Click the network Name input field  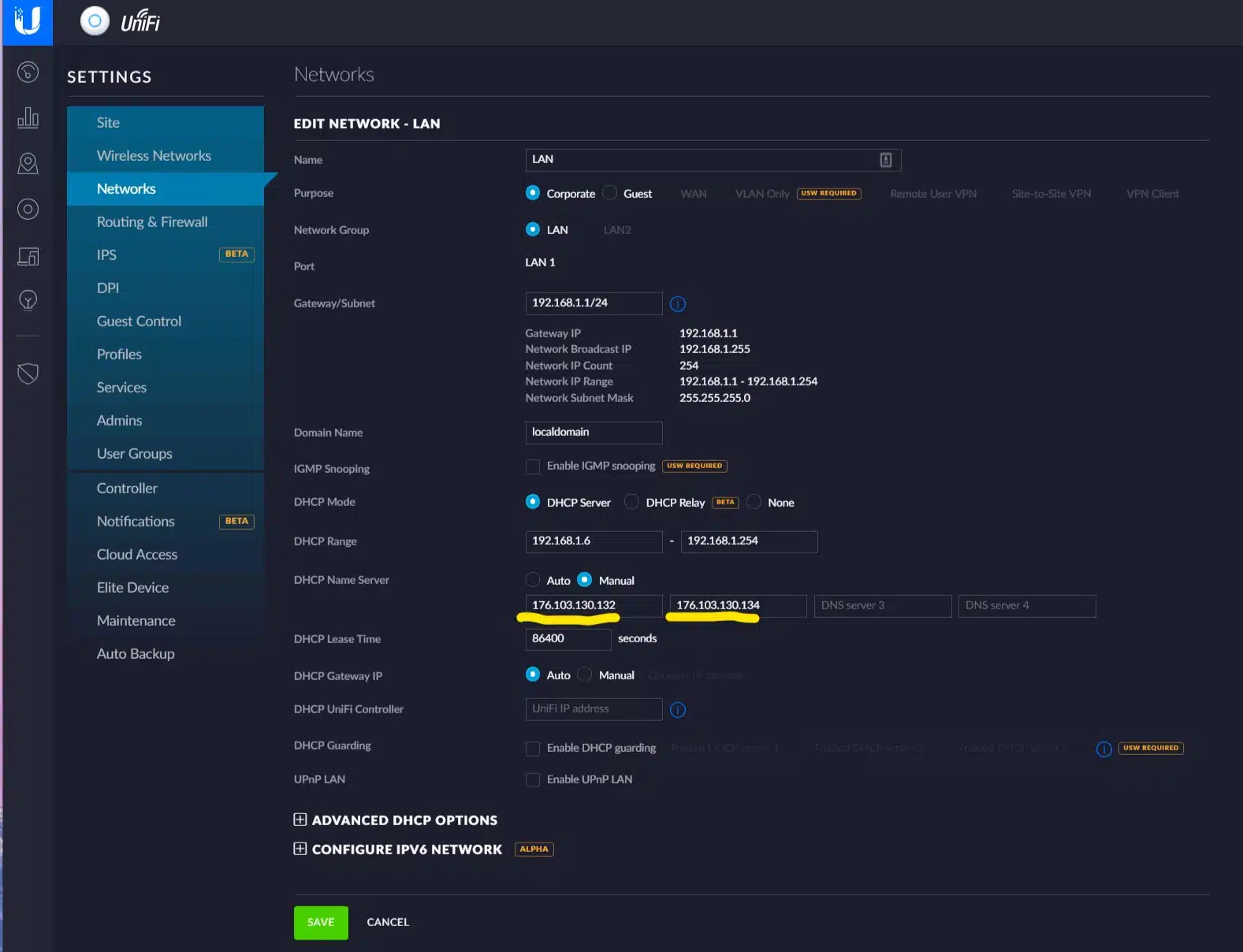point(713,160)
